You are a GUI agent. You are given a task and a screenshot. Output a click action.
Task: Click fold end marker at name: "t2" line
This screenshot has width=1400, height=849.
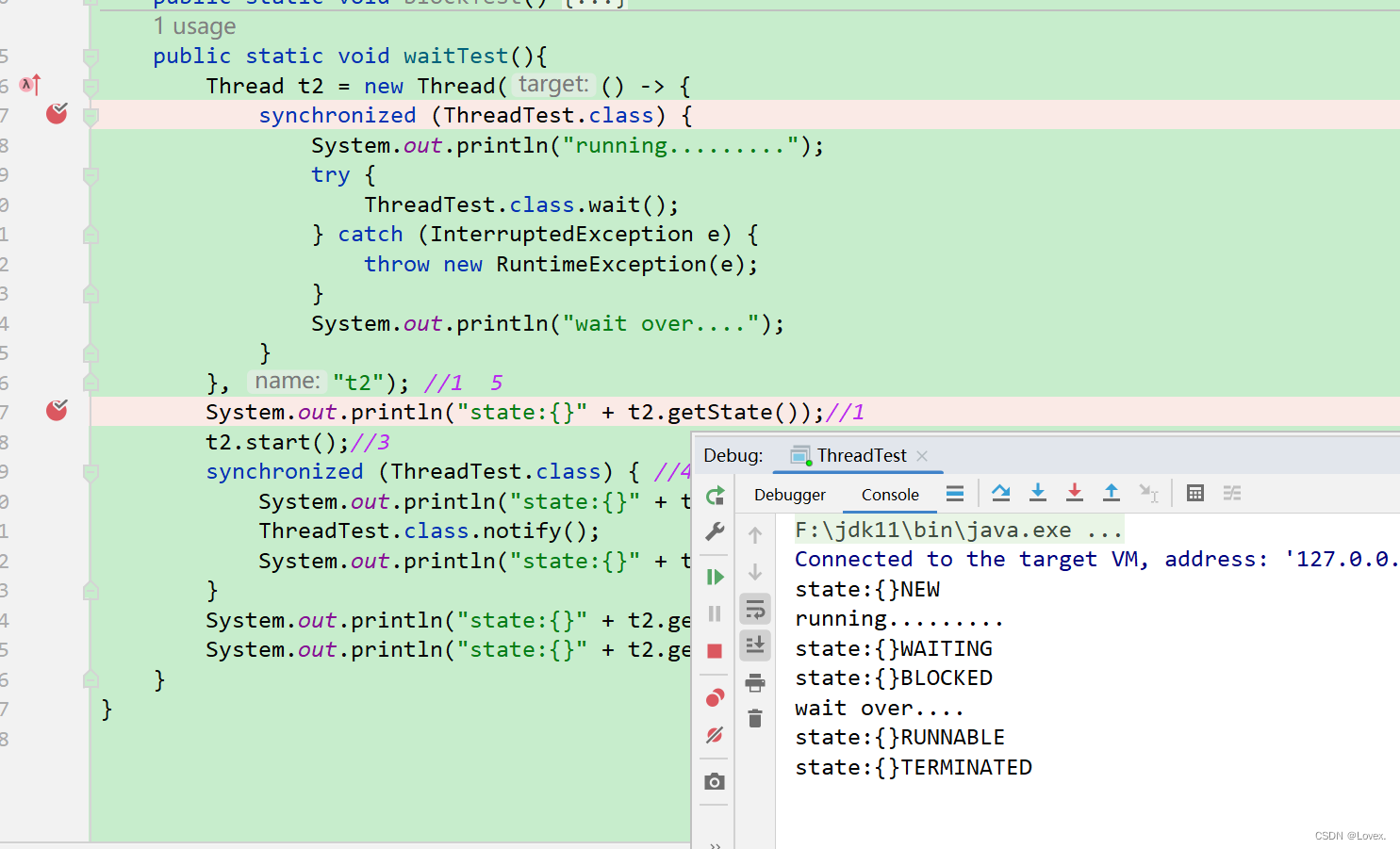pos(91,382)
